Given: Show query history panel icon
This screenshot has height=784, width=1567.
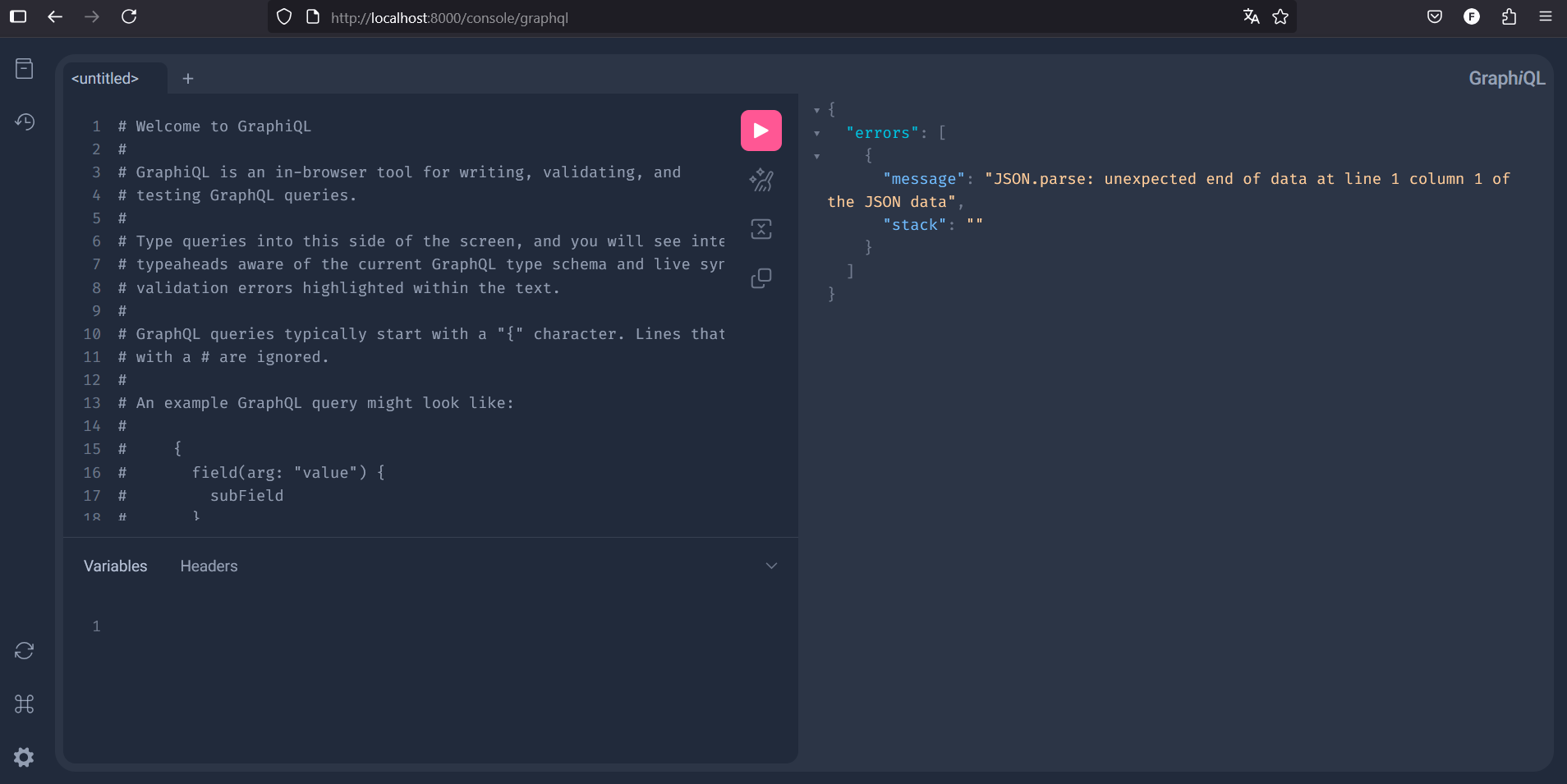Looking at the screenshot, I should click(x=25, y=121).
